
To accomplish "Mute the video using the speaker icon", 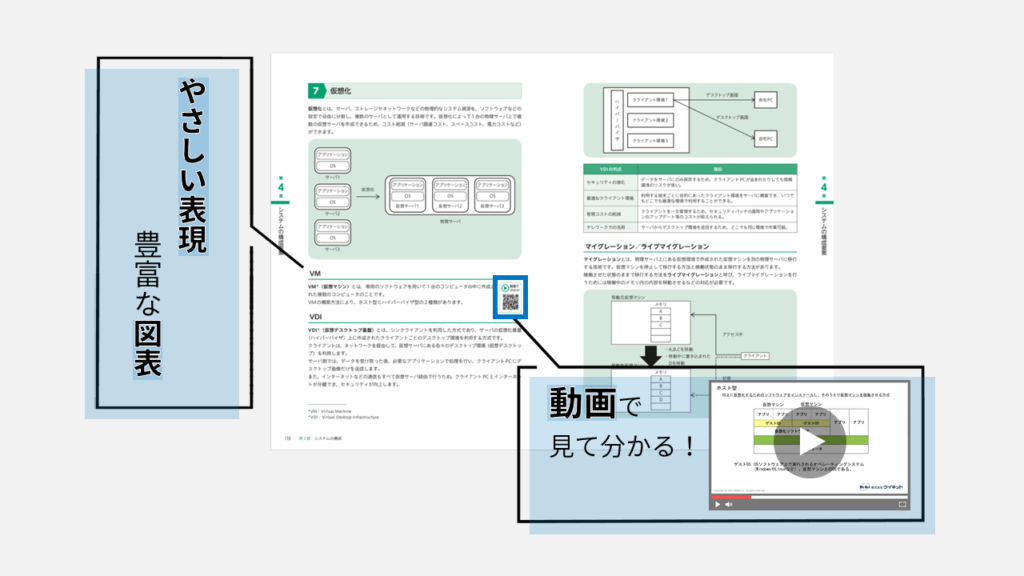I will (x=728, y=505).
